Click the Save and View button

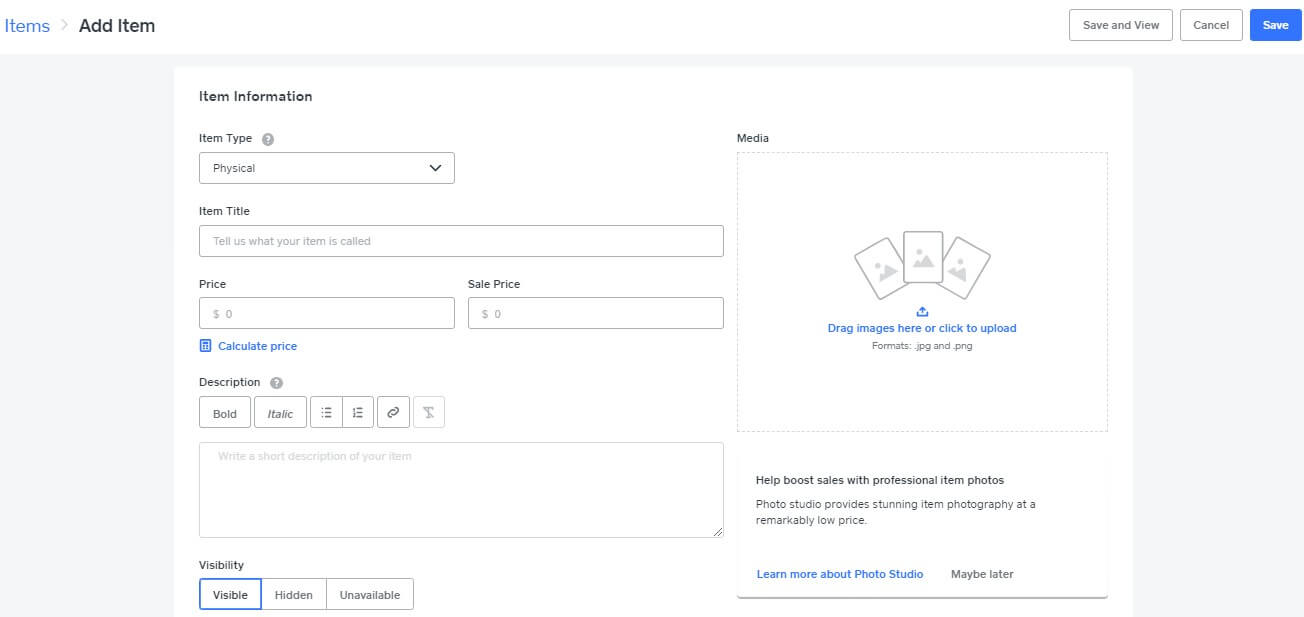coord(1120,25)
